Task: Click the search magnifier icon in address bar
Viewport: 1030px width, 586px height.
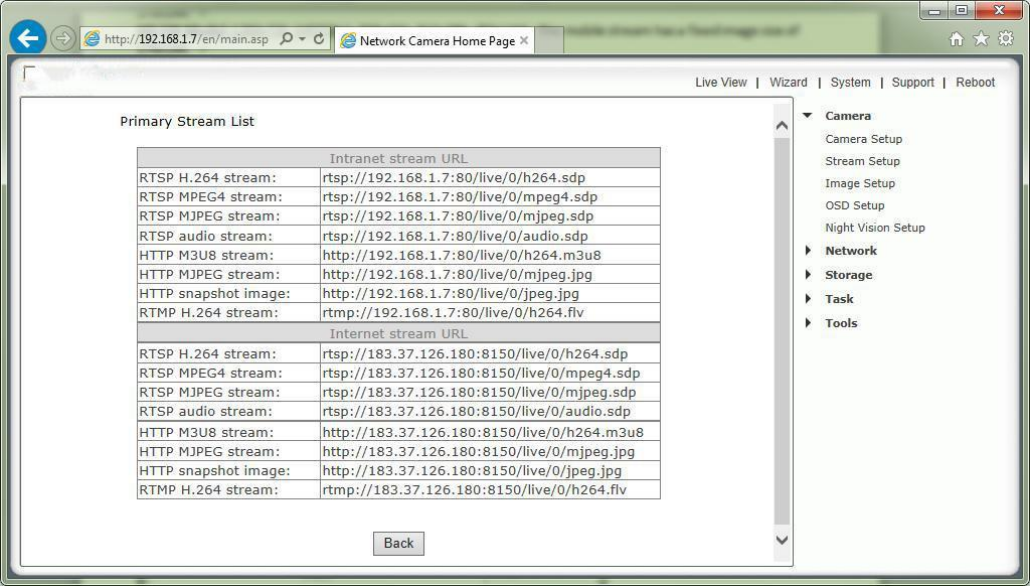Action: tap(286, 39)
